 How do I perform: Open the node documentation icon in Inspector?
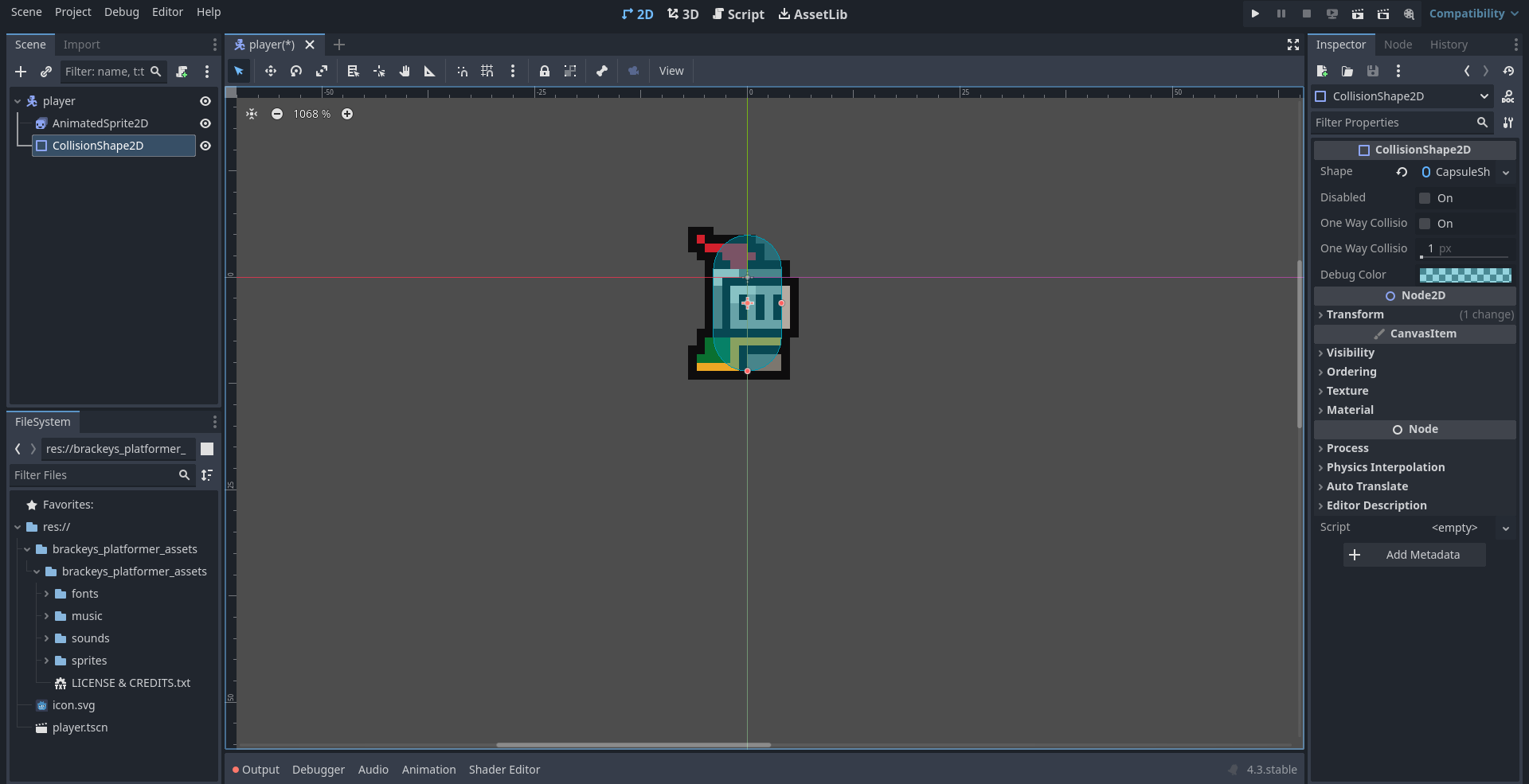click(1508, 96)
